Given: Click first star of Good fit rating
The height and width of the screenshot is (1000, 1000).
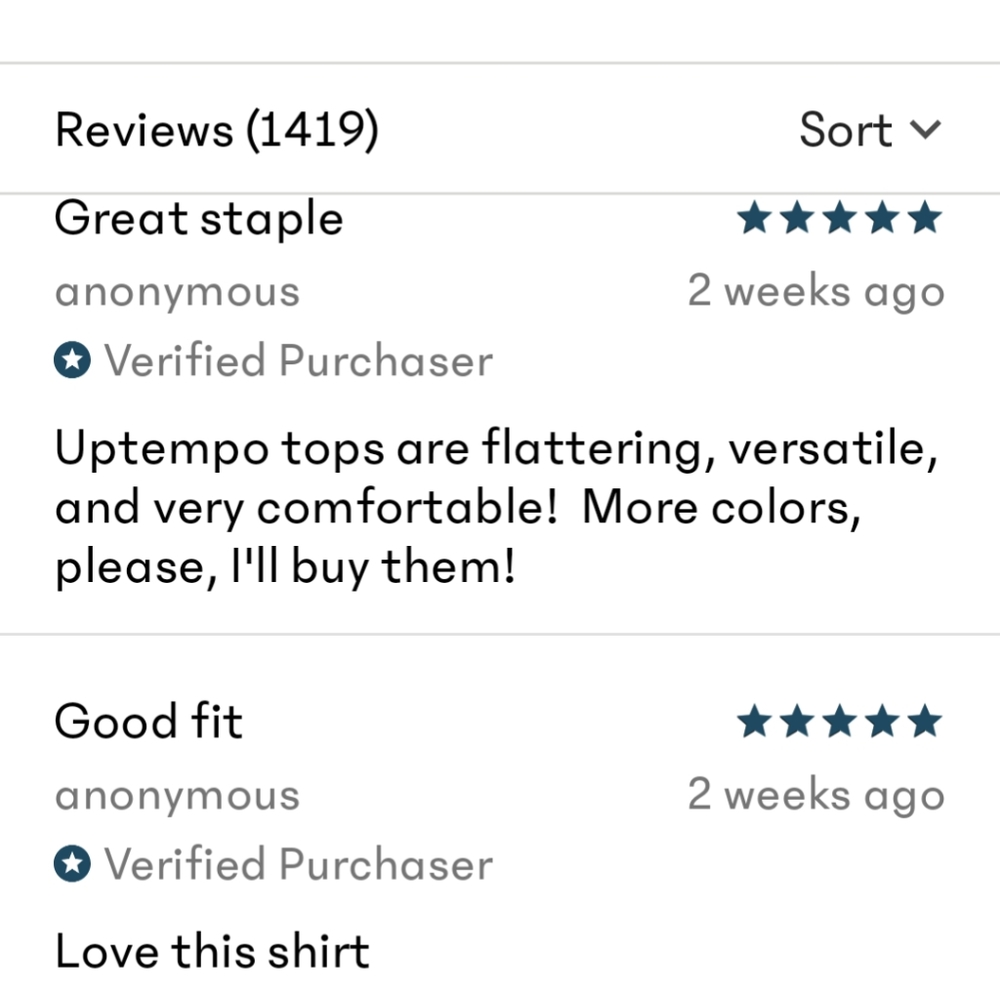Looking at the screenshot, I should click(755, 720).
